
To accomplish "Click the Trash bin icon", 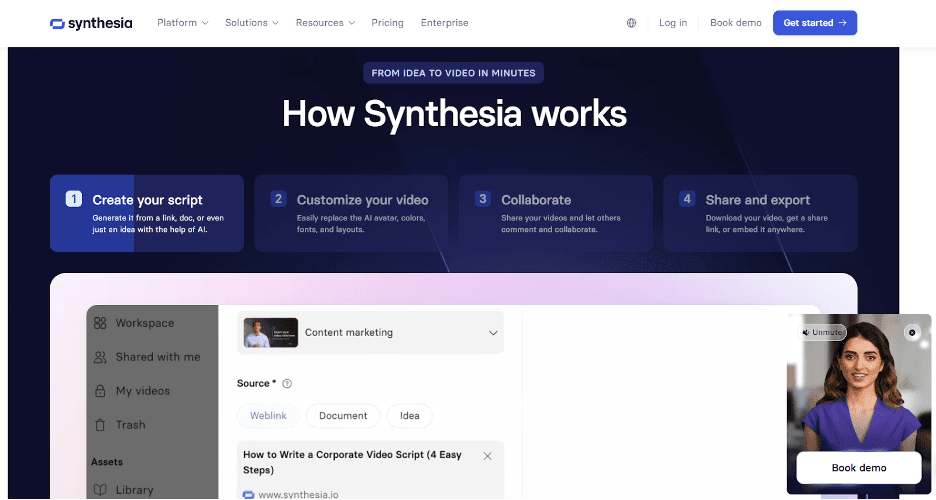I will (100, 425).
